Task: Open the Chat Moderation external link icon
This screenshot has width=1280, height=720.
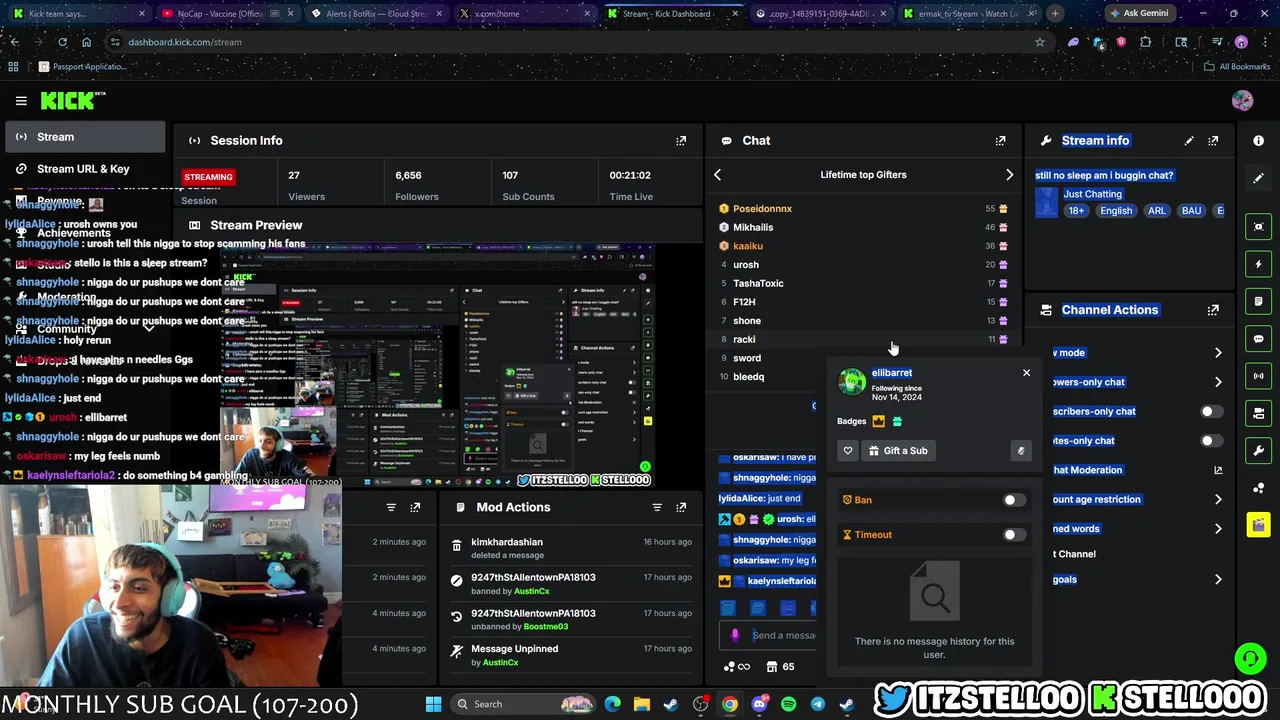Action: pyautogui.click(x=1218, y=470)
